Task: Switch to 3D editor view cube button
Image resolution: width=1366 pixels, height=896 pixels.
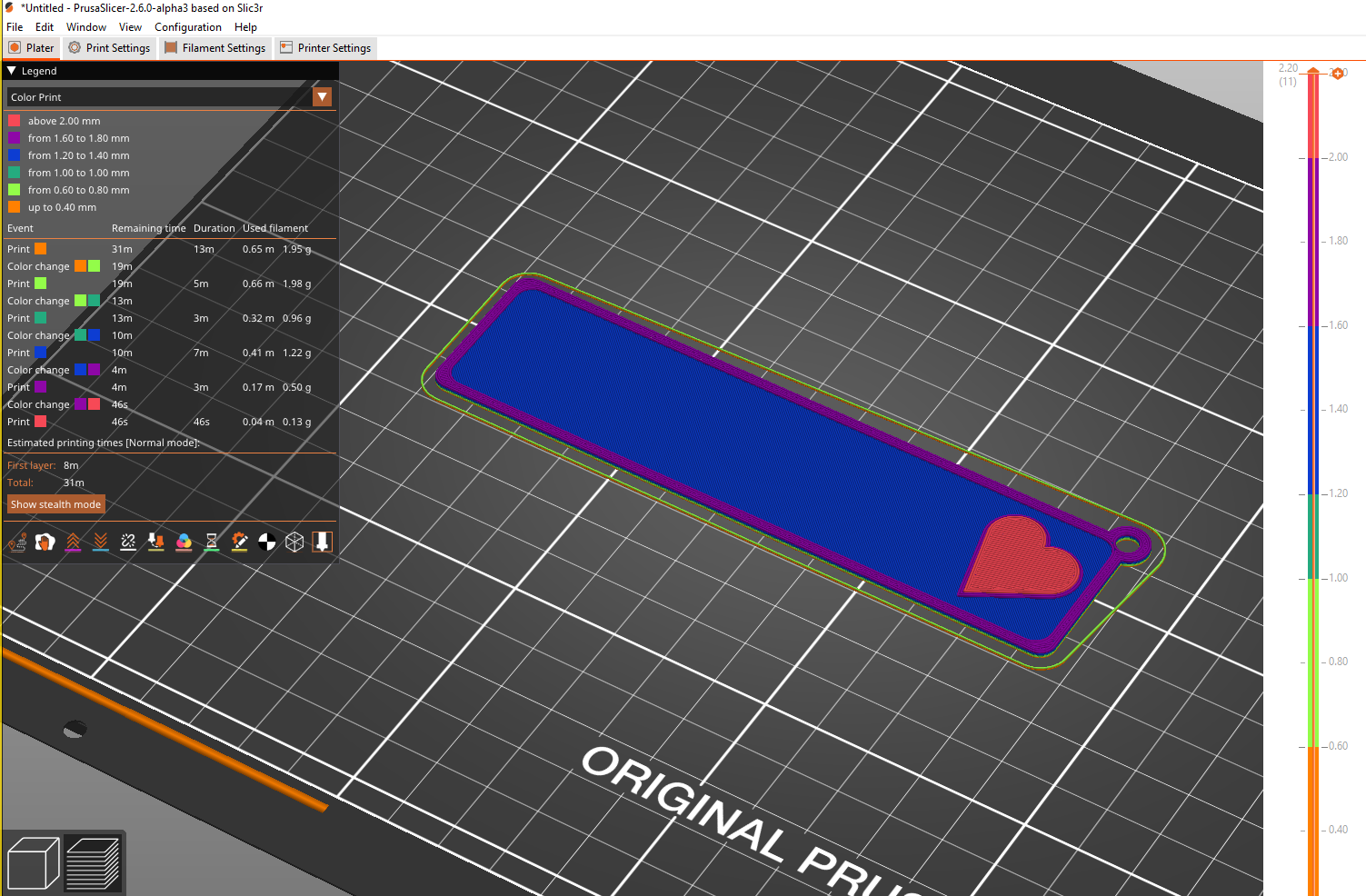Action: coord(33,863)
